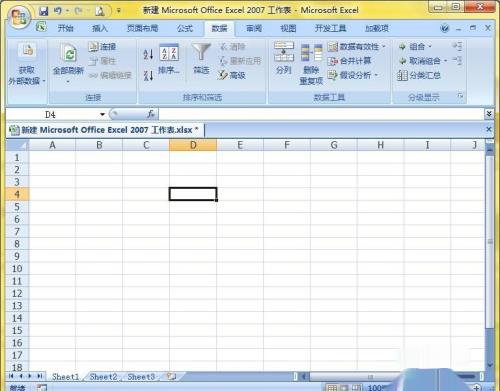Open the 排序 custom sort dialog
The width and height of the screenshot is (500, 391).
[x=169, y=59]
